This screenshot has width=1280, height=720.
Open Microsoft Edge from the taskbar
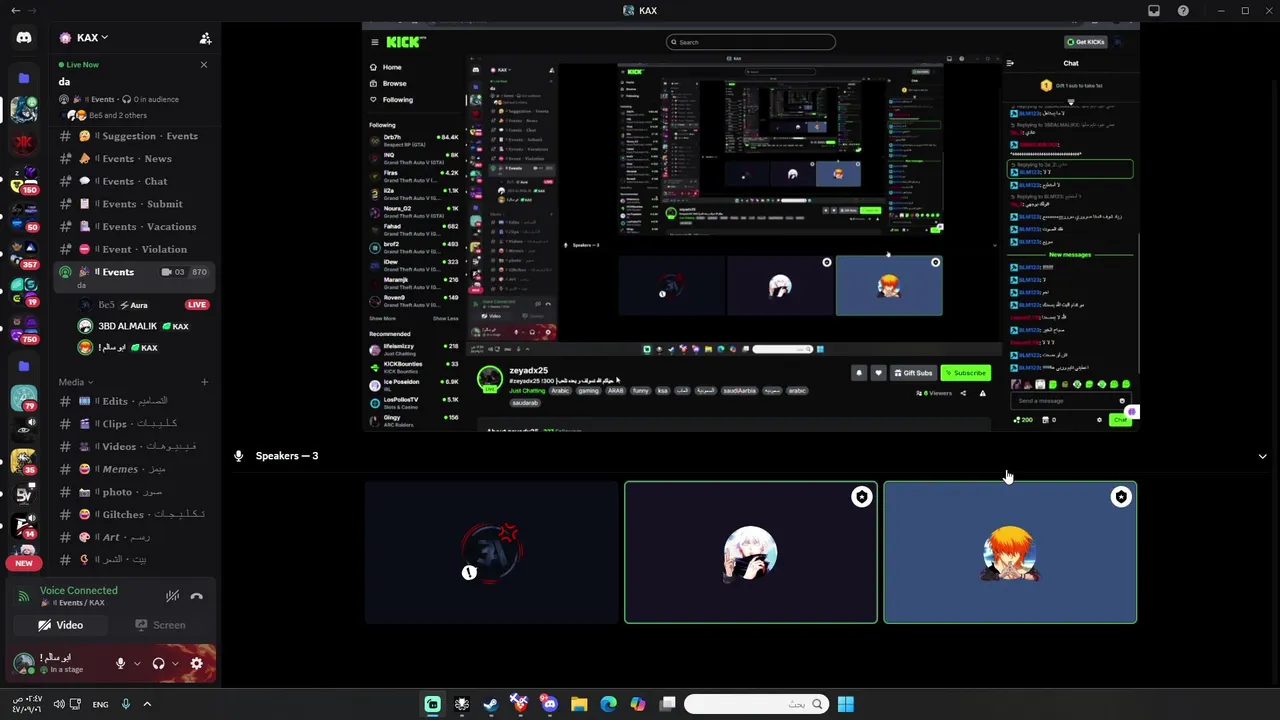pos(608,704)
